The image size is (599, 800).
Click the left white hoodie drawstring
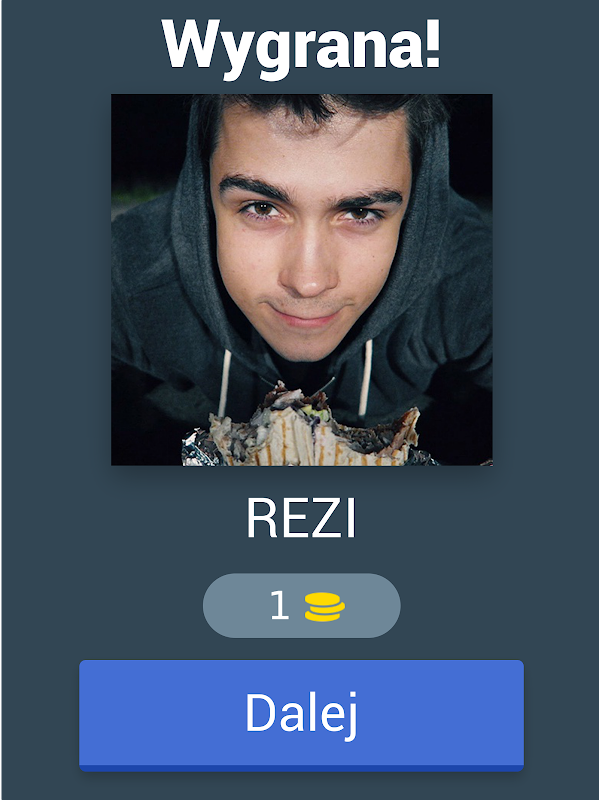click(224, 383)
